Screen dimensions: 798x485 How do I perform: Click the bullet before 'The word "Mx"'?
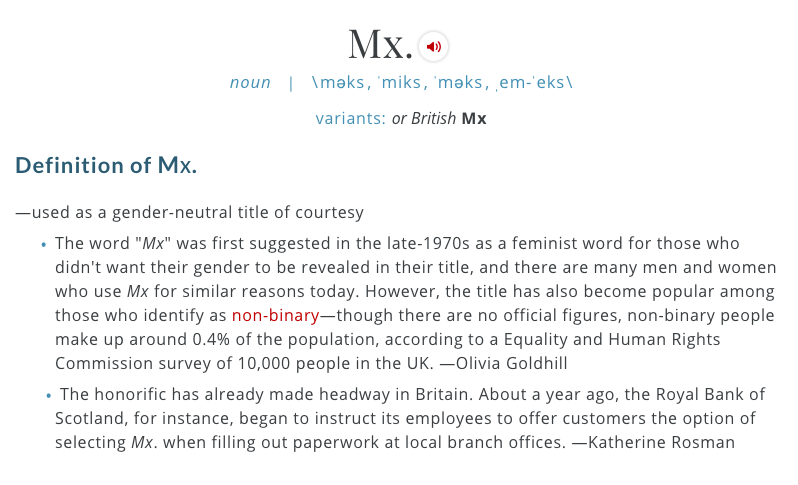(x=44, y=245)
